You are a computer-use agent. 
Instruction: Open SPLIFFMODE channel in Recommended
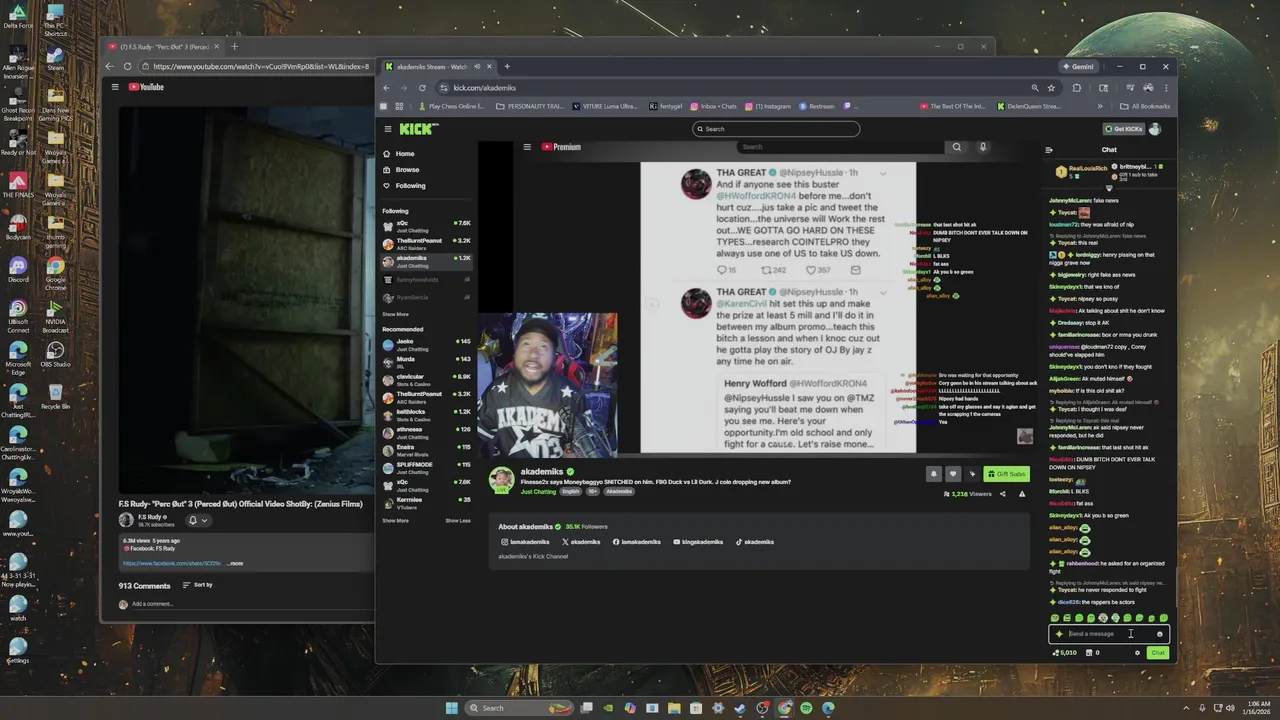tap(426, 467)
